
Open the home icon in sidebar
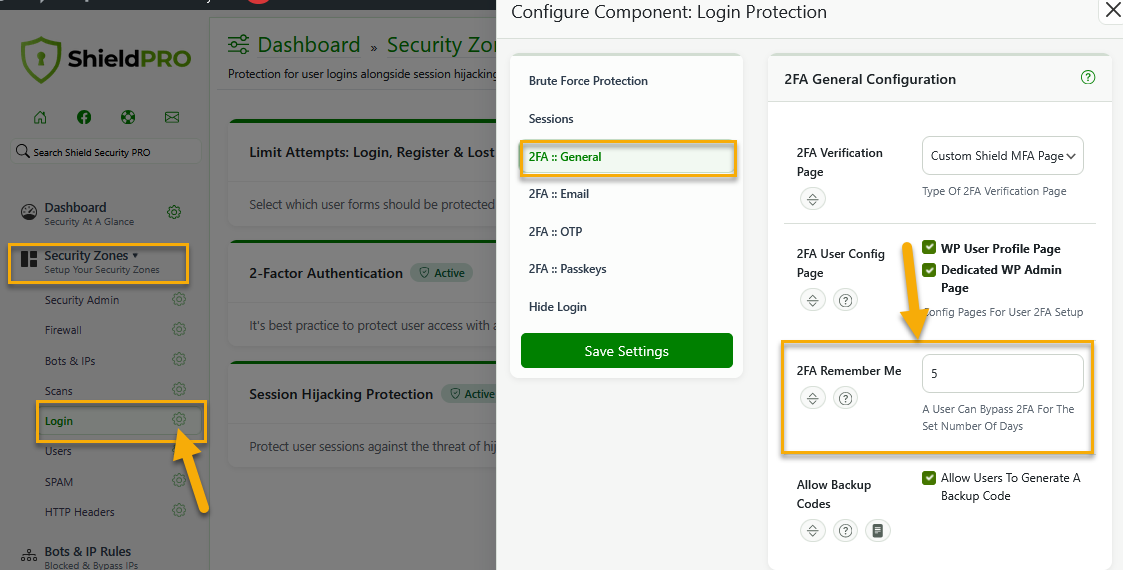click(x=40, y=117)
